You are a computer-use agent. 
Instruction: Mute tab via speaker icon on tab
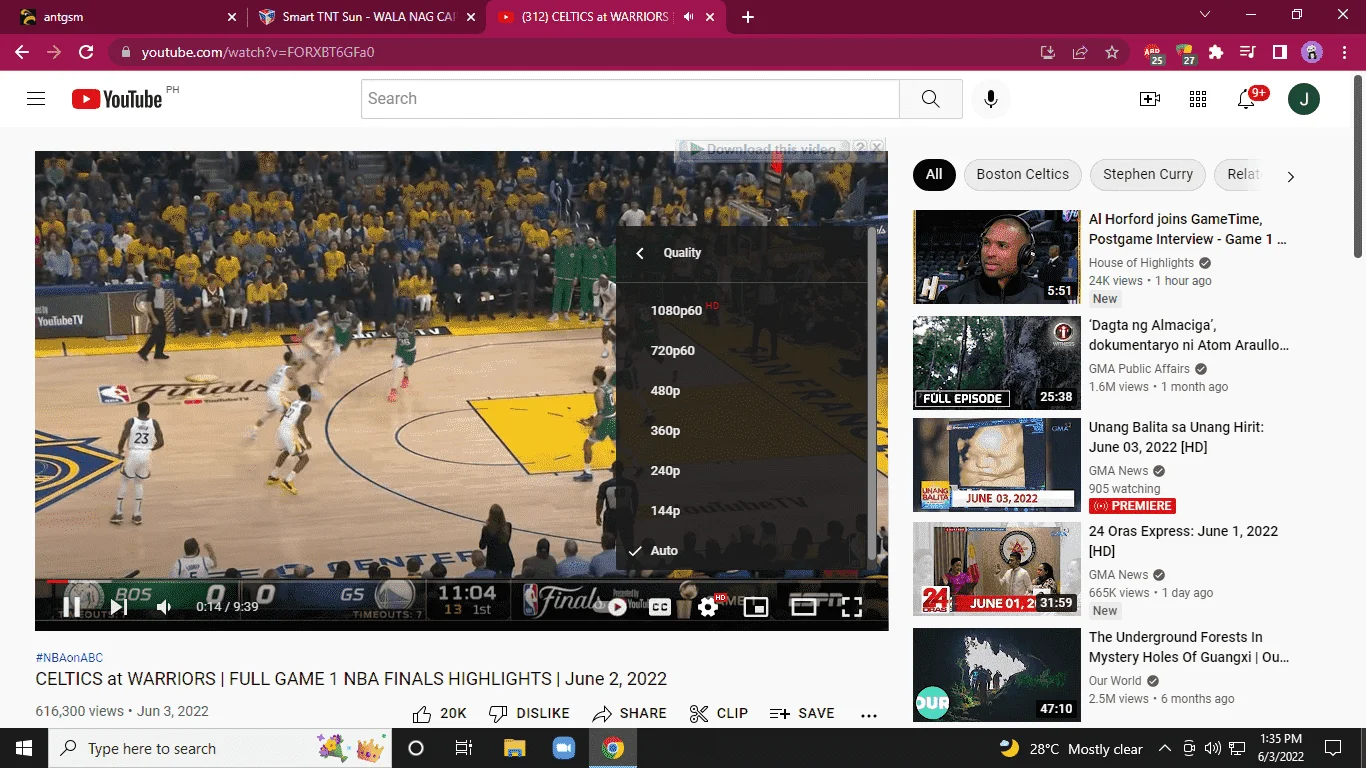(688, 17)
